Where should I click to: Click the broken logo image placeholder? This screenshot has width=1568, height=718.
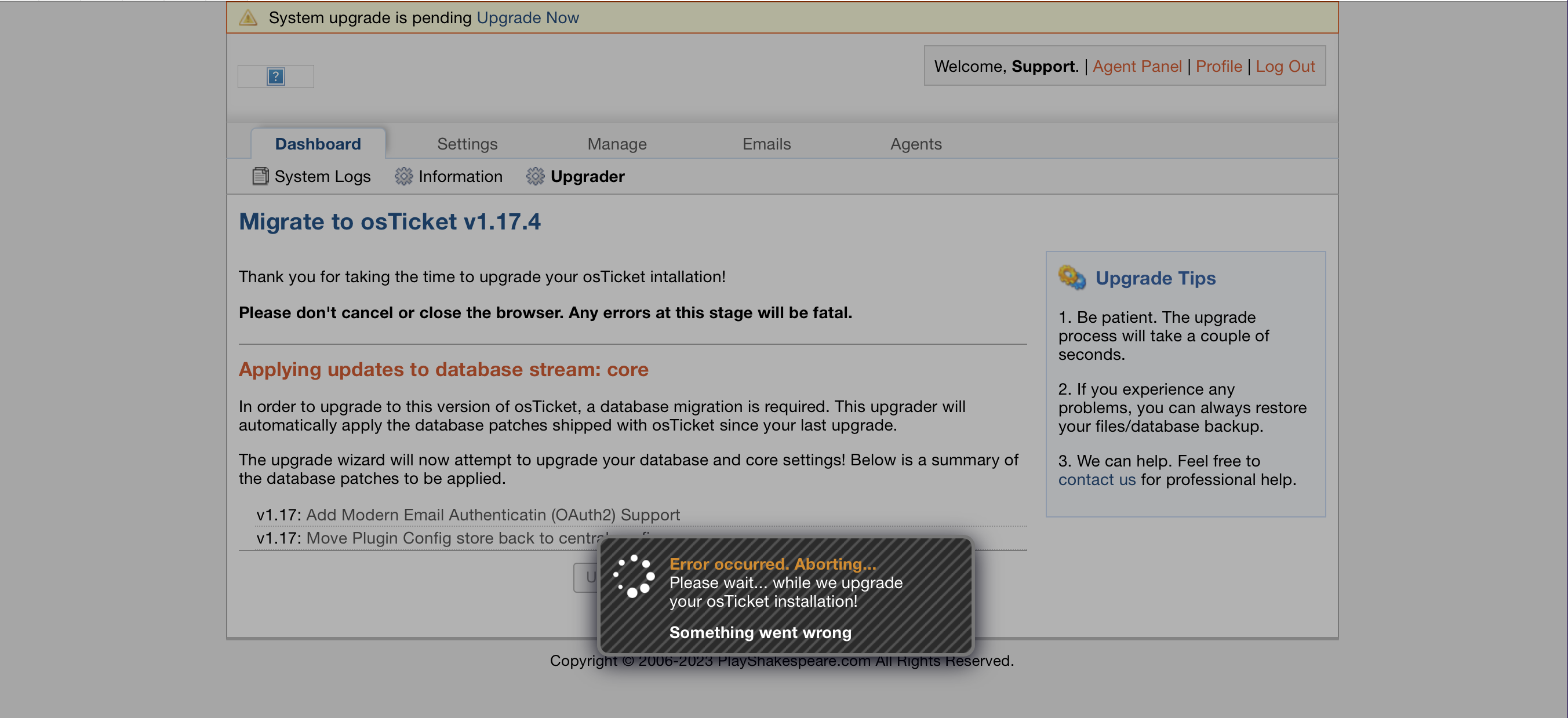point(276,76)
